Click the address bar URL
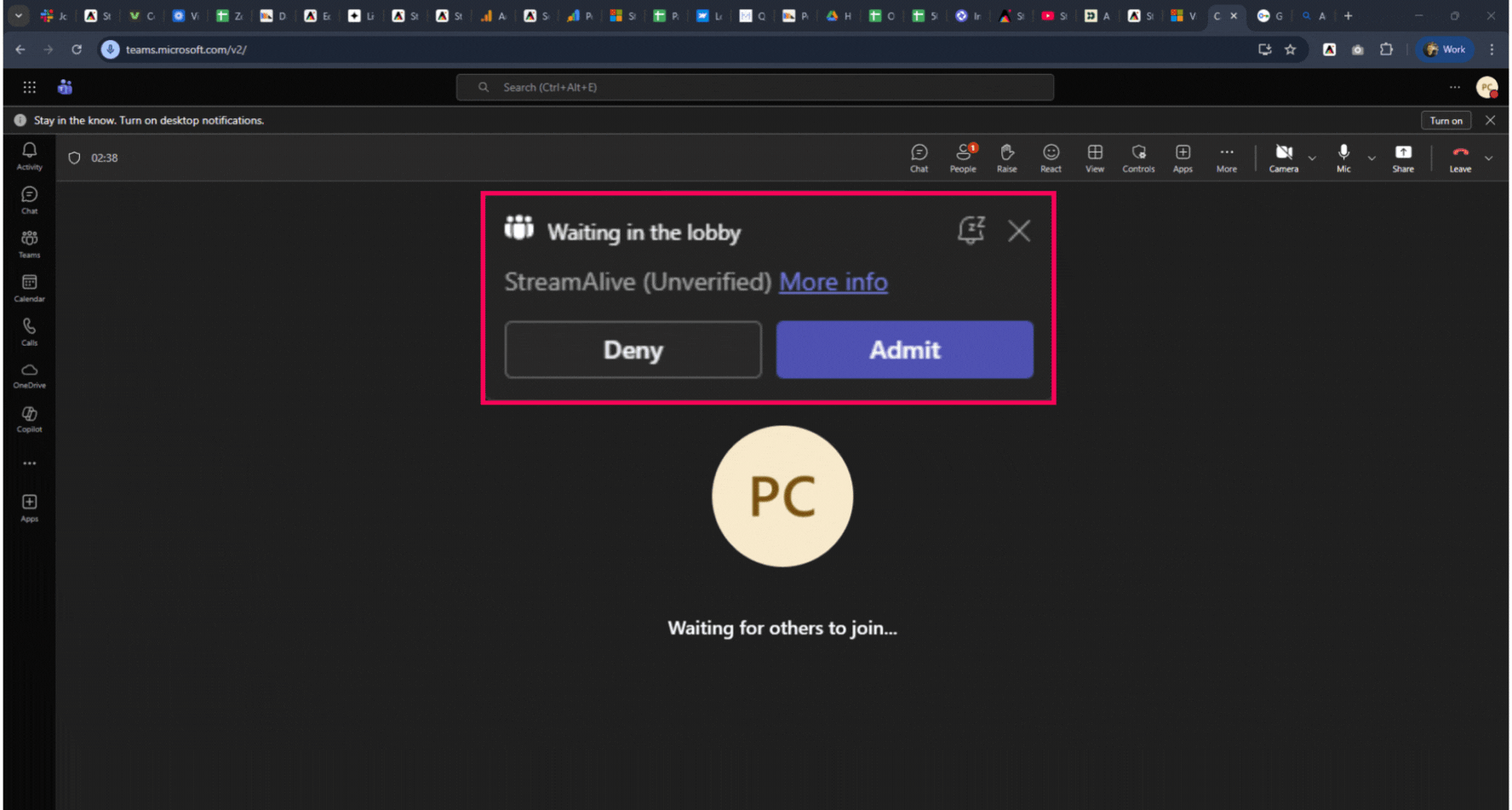 (186, 49)
